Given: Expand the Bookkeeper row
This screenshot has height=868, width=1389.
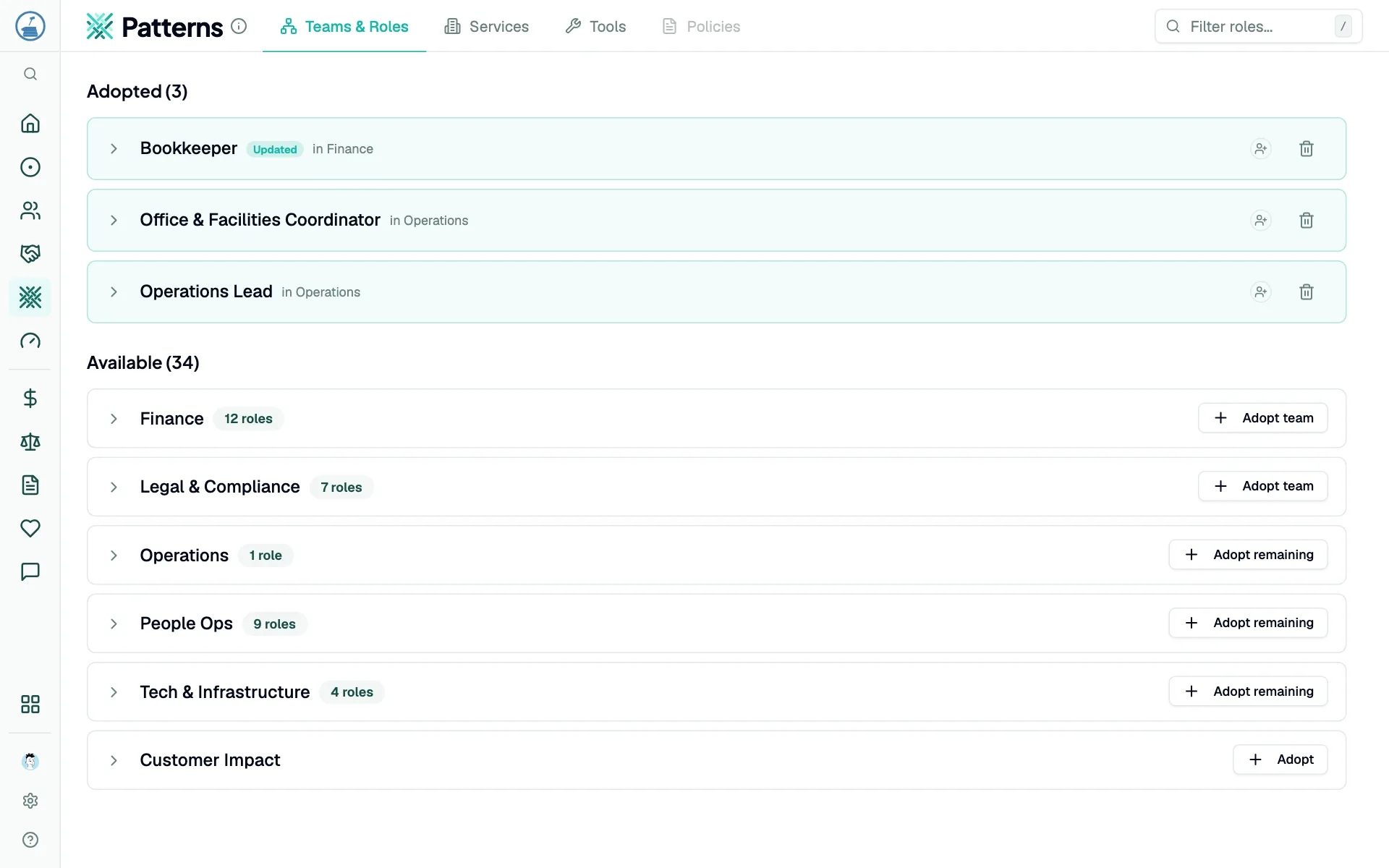Looking at the screenshot, I should 114,148.
